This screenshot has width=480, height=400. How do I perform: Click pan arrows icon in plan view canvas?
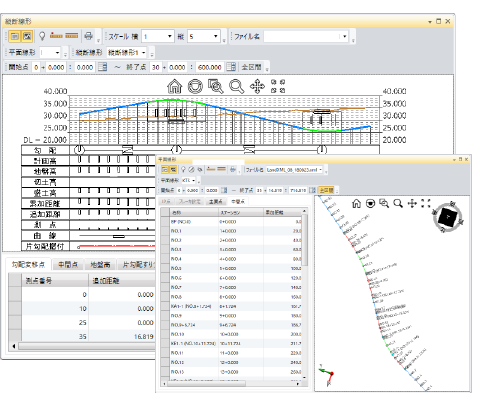(x=412, y=203)
